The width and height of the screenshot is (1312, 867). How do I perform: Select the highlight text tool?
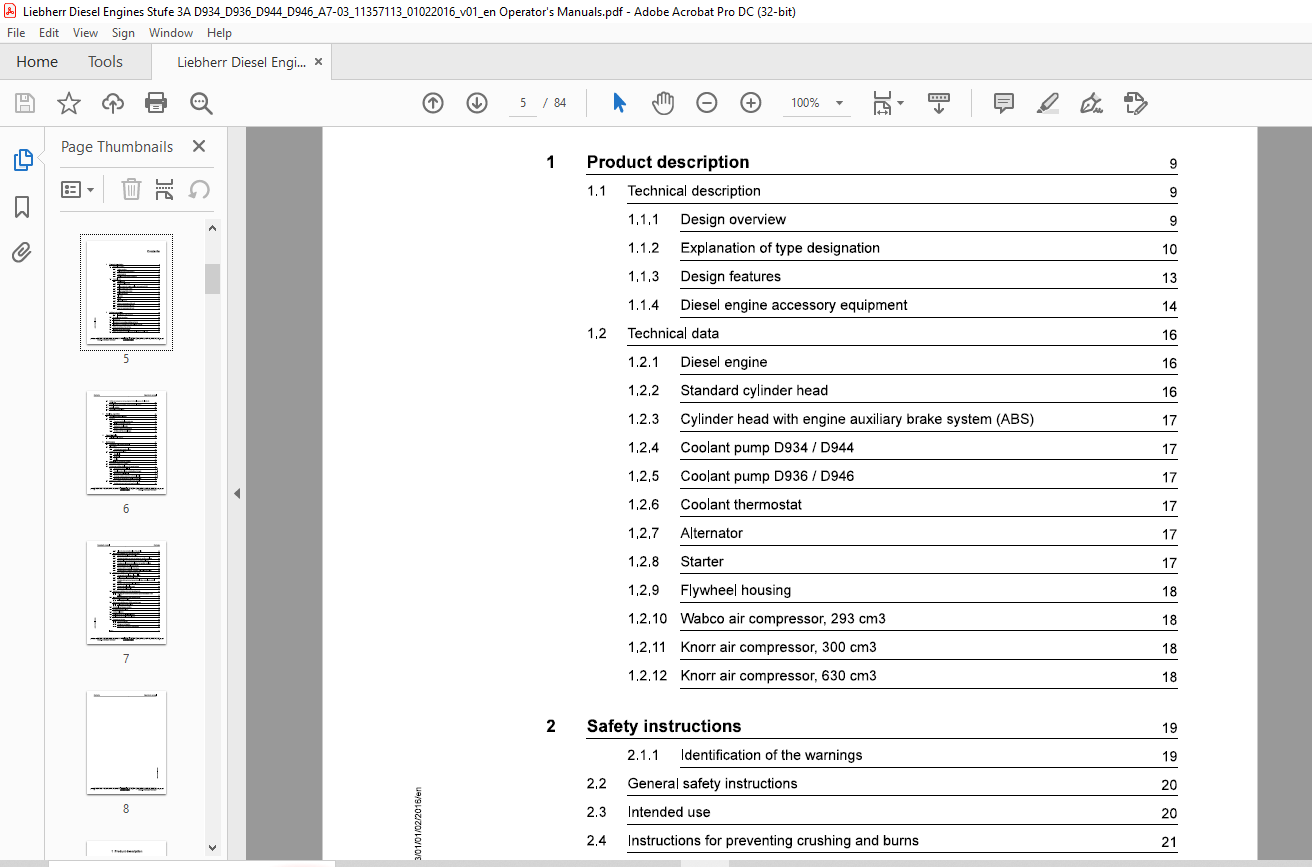pos(1047,103)
